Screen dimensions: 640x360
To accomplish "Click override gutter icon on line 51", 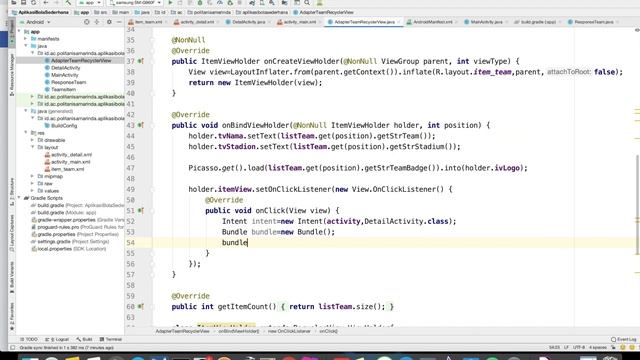I will coord(140,211).
